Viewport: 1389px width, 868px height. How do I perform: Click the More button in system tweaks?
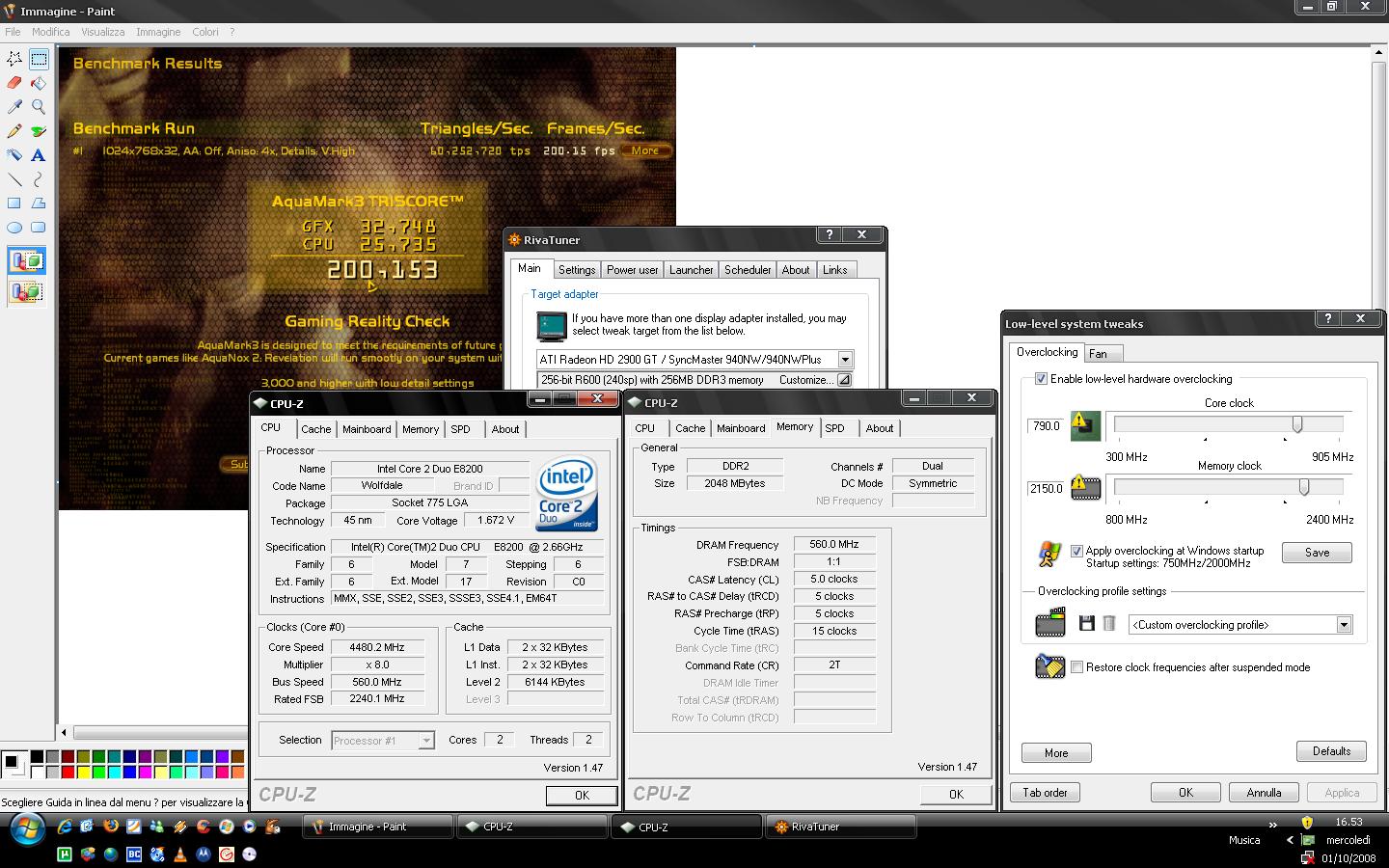point(1056,753)
